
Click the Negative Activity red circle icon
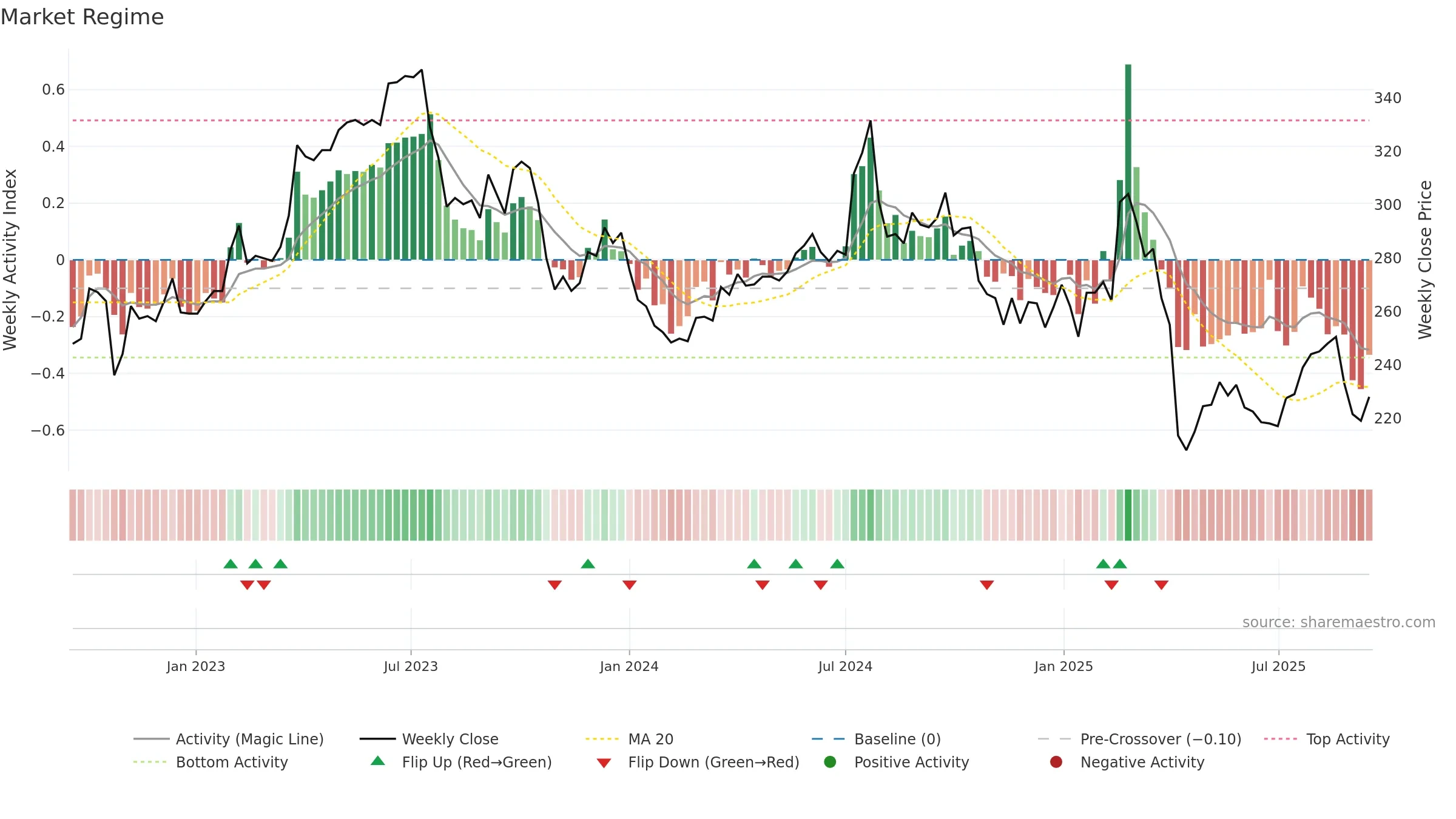point(1056,762)
